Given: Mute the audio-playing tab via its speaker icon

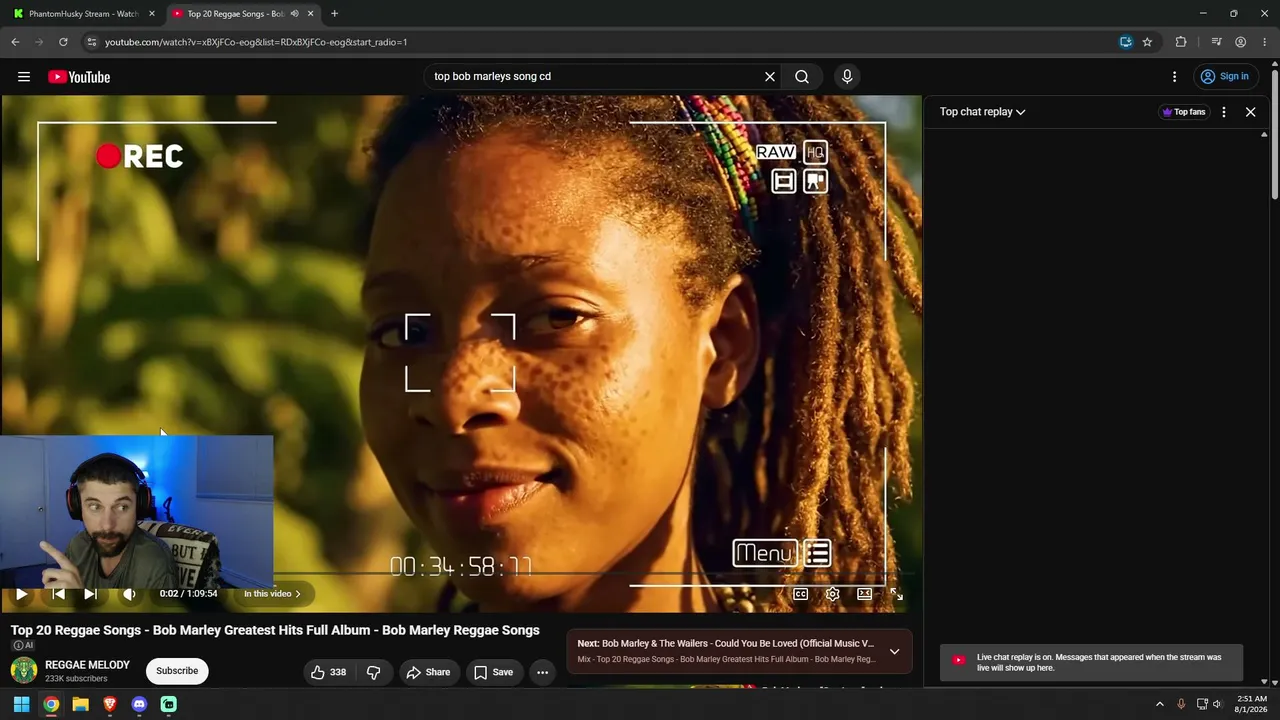Looking at the screenshot, I should (x=294, y=14).
